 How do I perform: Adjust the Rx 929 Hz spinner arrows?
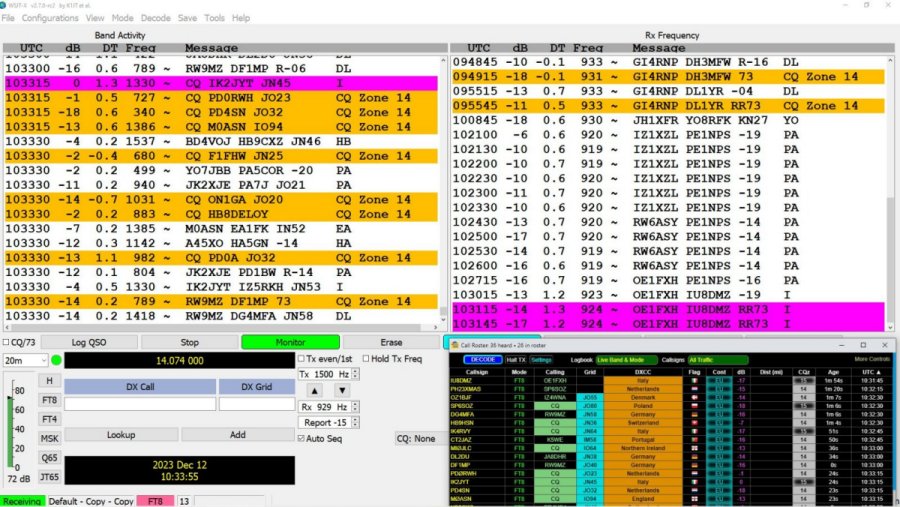[355, 407]
